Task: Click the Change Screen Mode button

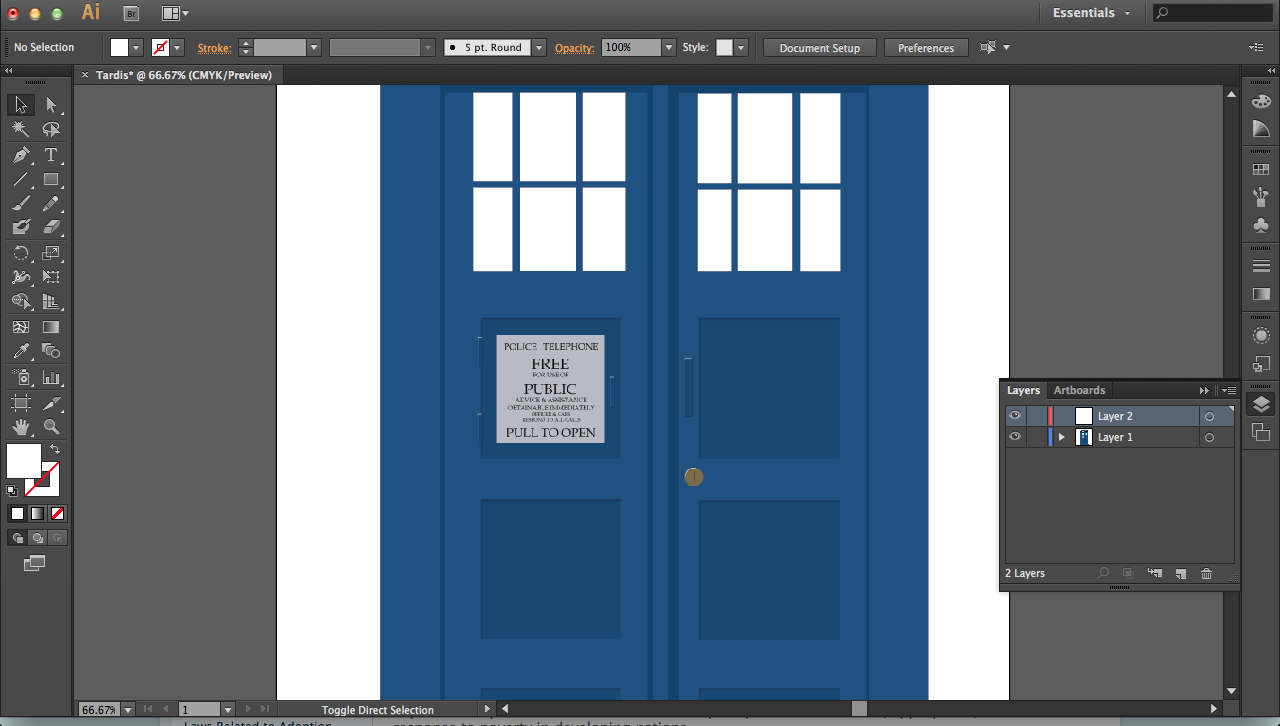Action: (x=35, y=564)
